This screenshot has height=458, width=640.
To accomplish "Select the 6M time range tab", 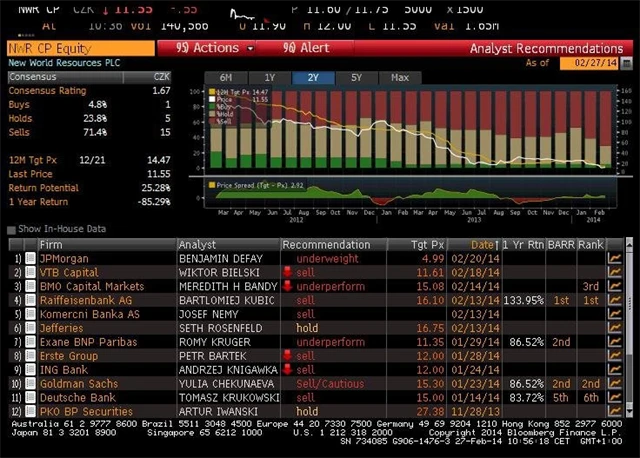I will tap(226, 77).
